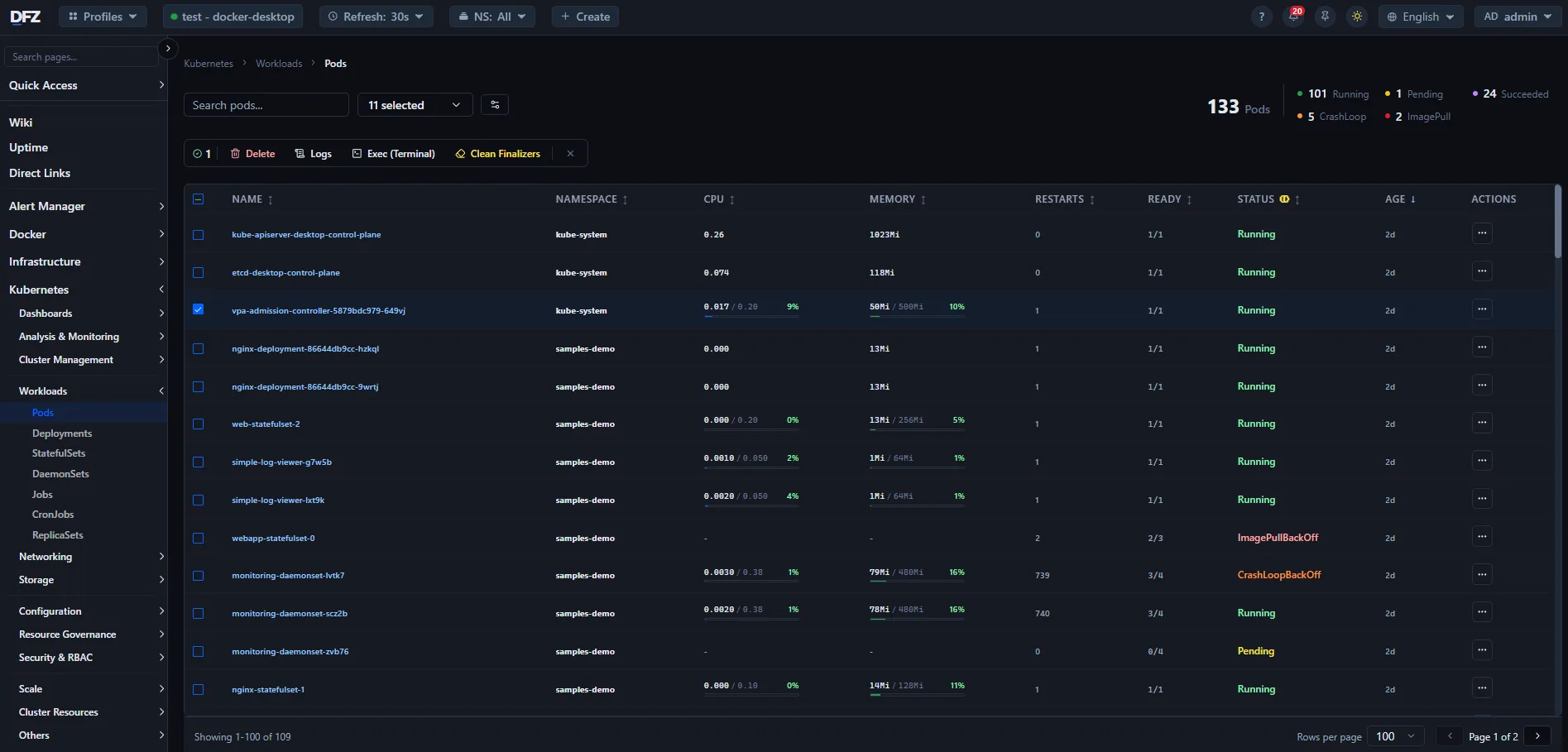Open the web-statefulset-2 pod details link

(266, 423)
